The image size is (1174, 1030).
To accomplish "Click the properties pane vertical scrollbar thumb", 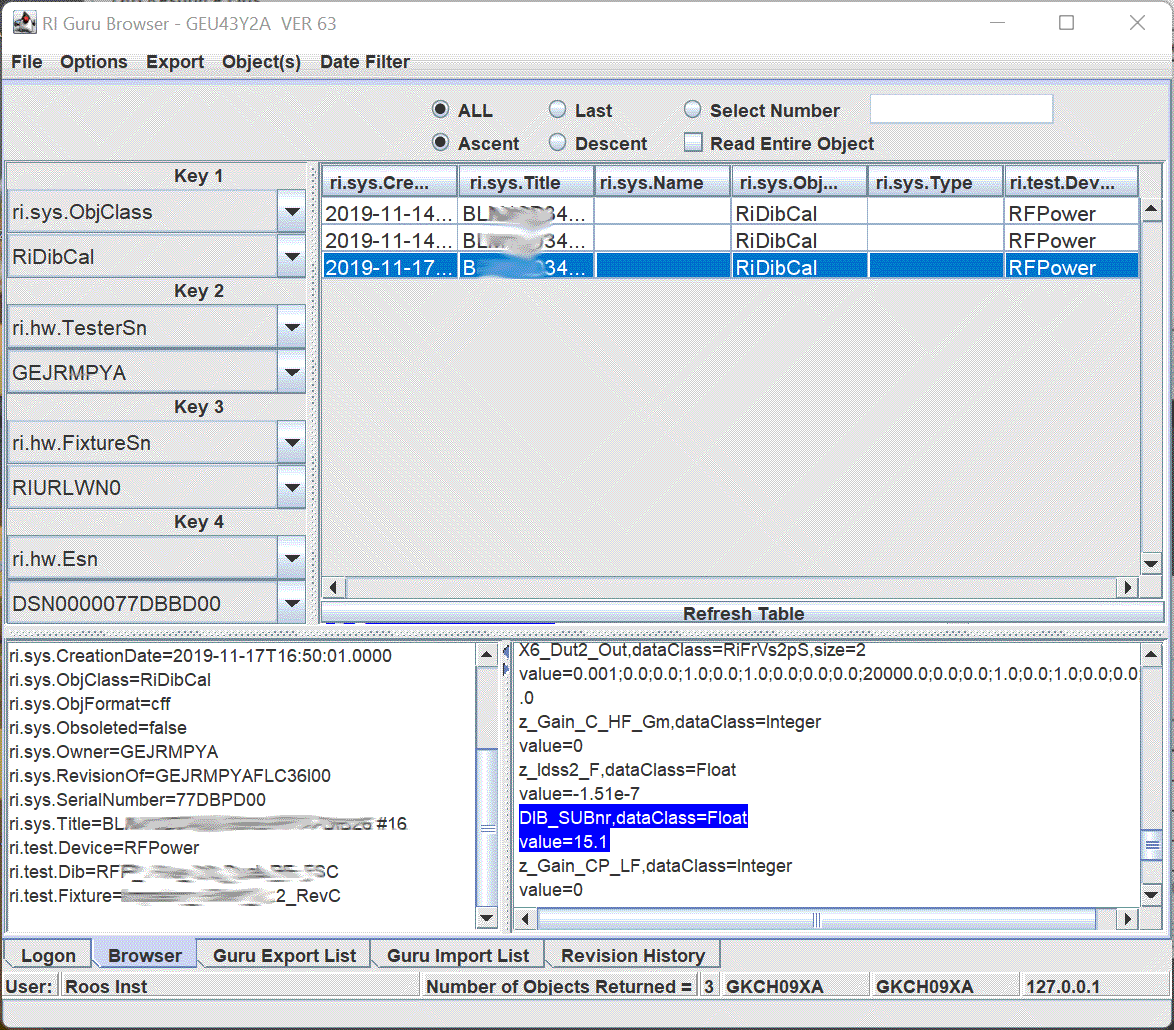I will pyautogui.click(x=487, y=828).
